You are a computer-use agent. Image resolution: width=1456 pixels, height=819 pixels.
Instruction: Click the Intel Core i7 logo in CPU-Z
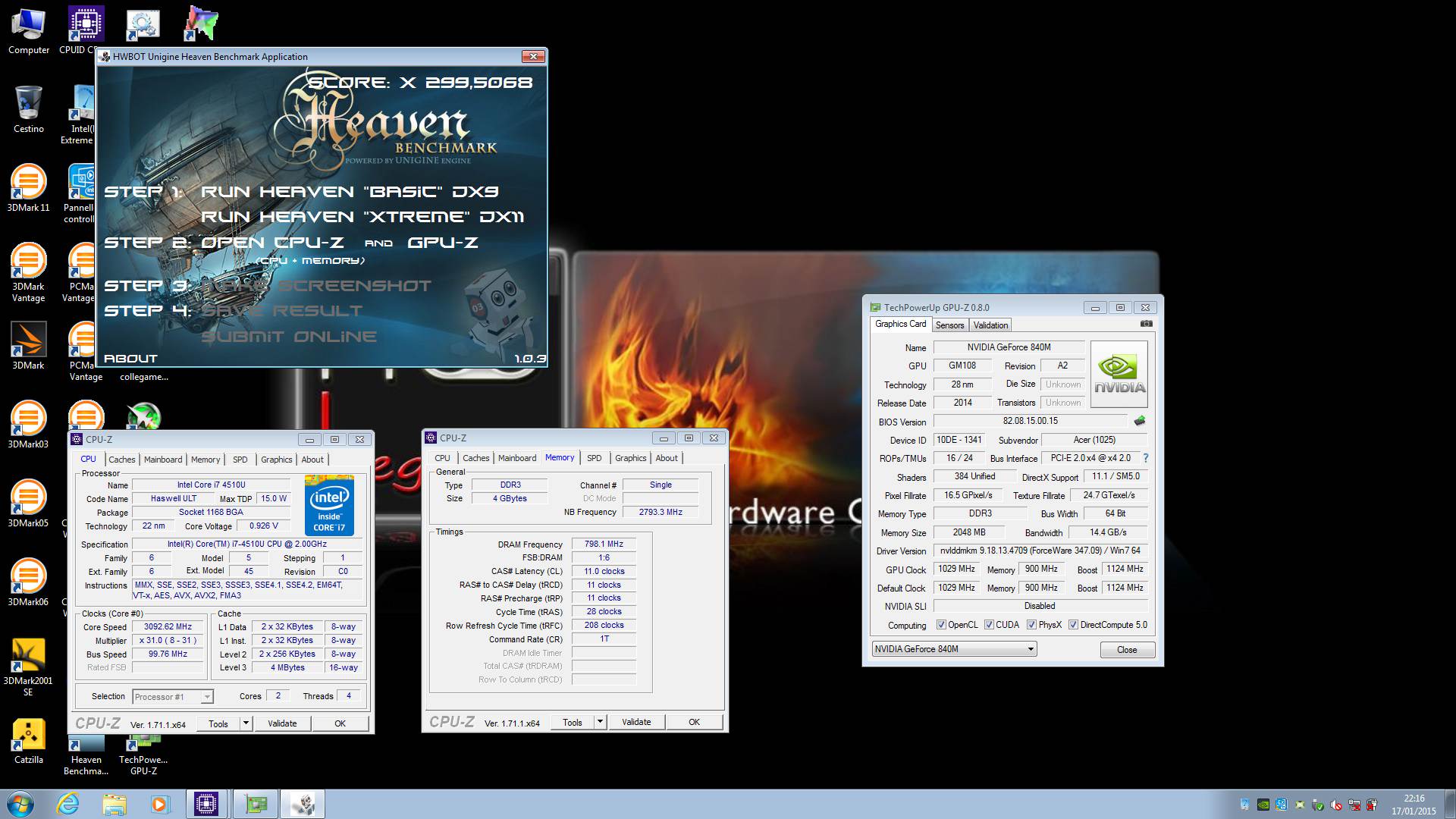(329, 505)
